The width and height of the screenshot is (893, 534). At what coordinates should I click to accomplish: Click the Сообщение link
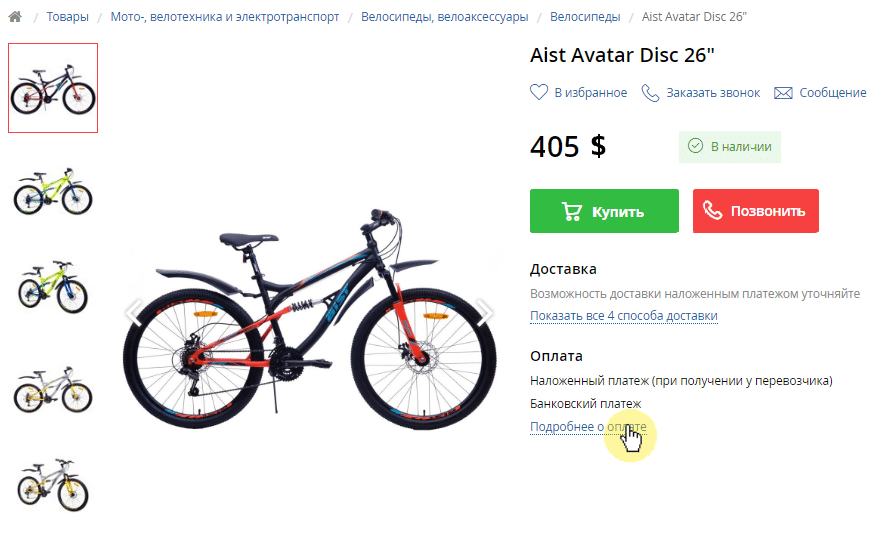[833, 93]
